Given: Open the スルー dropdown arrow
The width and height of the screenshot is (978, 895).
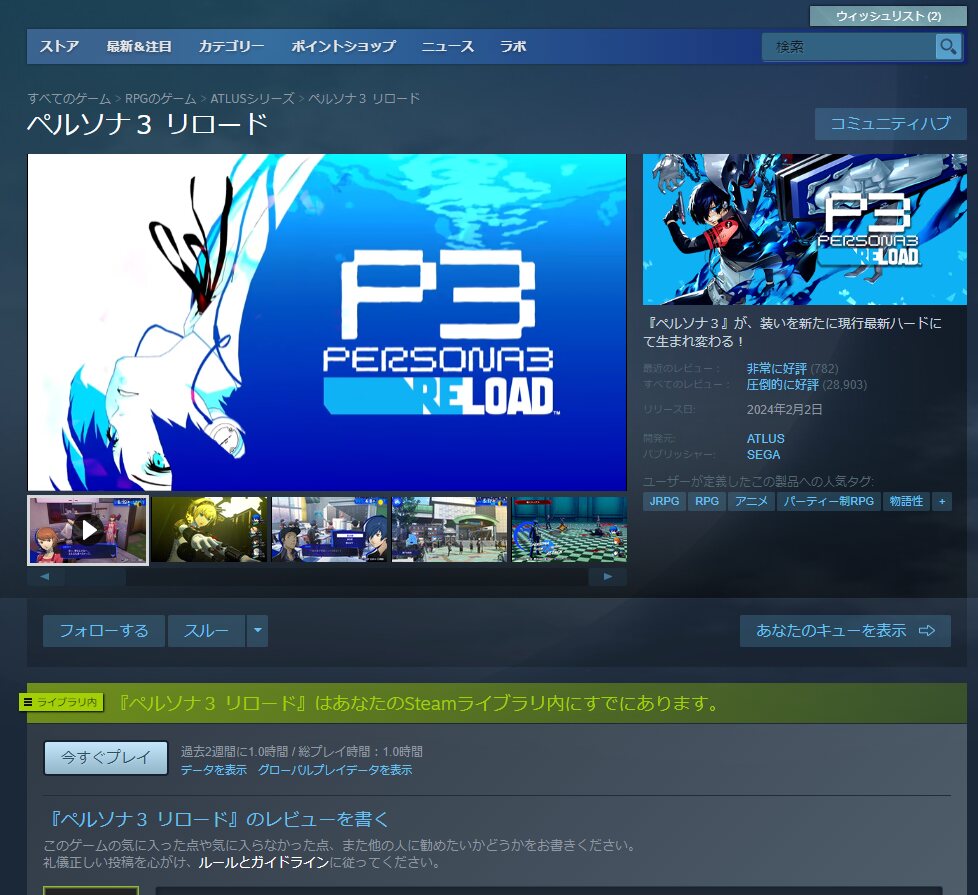Looking at the screenshot, I should pos(258,631).
